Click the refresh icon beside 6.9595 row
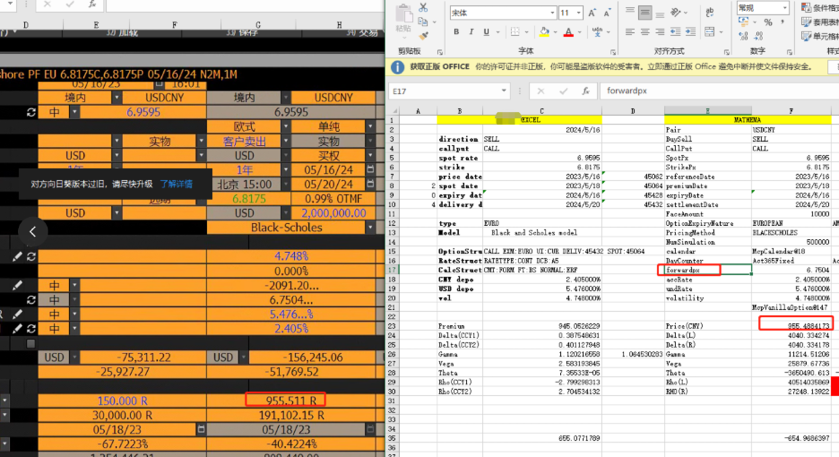 30,113
